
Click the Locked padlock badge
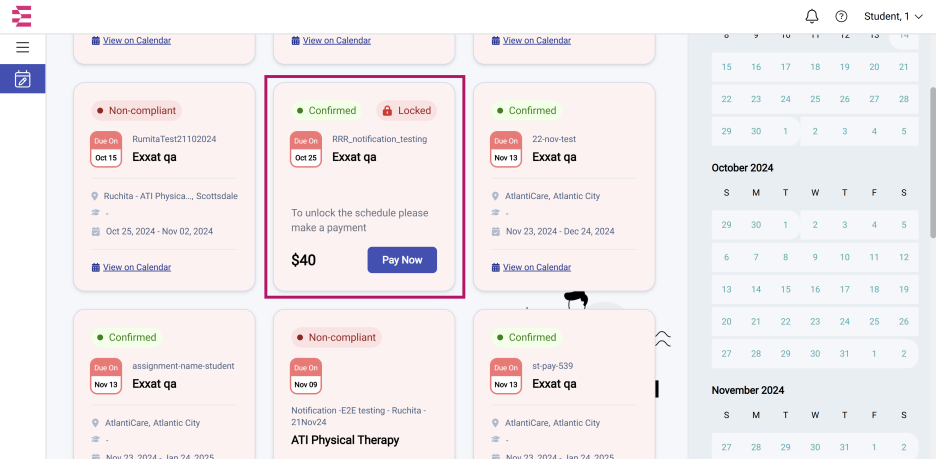point(407,110)
